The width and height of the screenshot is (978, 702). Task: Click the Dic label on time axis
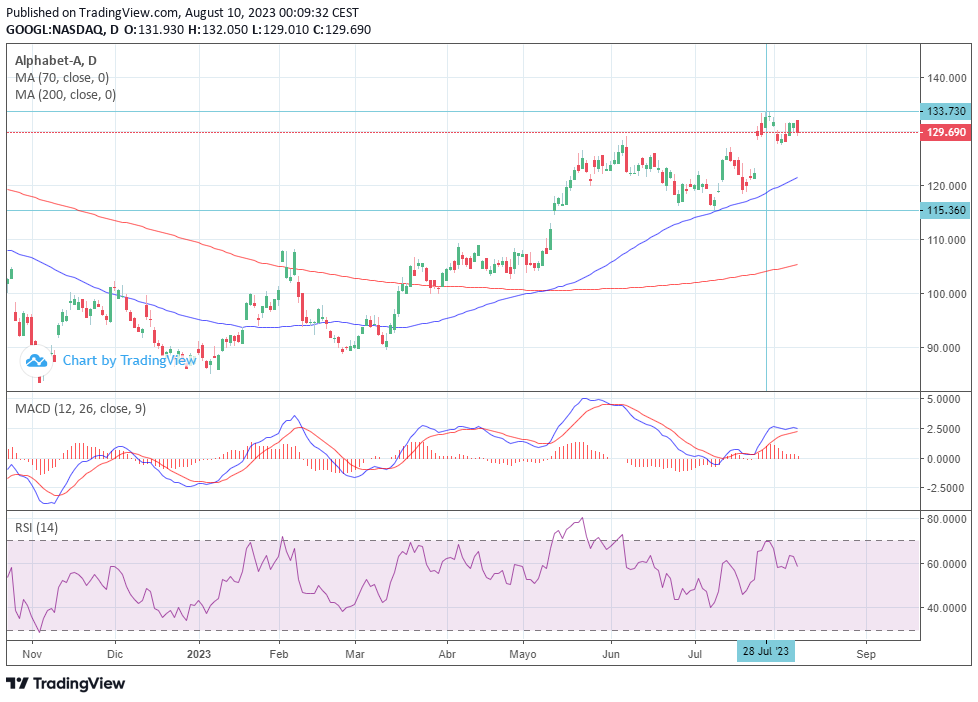(x=115, y=654)
